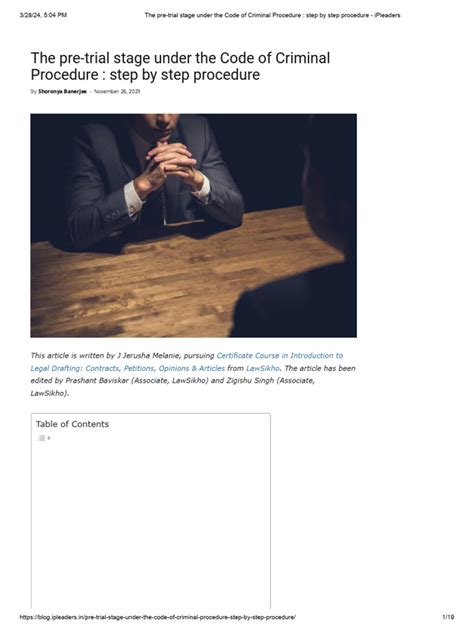Click the Zigishu Singh editor name
This screenshot has height=632, width=474.
[250, 380]
